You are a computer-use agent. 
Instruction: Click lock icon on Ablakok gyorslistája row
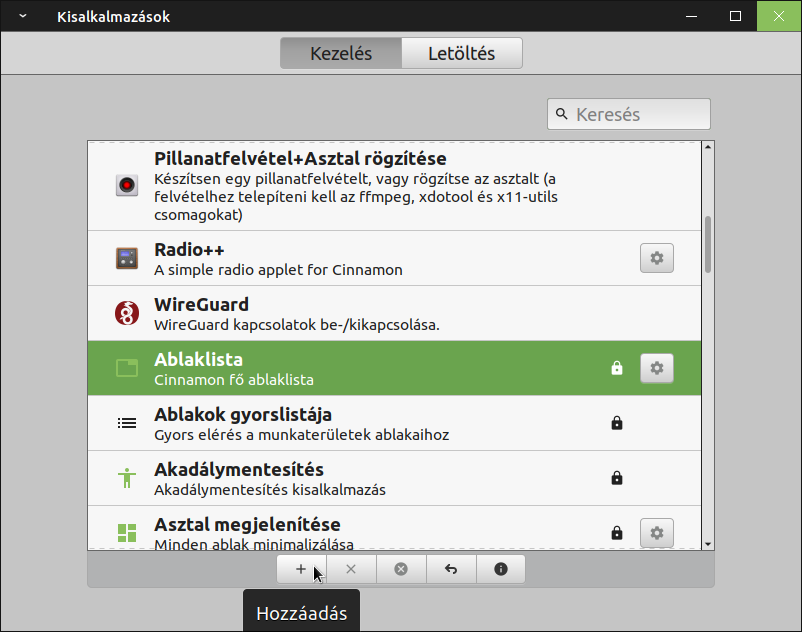pyautogui.click(x=617, y=423)
